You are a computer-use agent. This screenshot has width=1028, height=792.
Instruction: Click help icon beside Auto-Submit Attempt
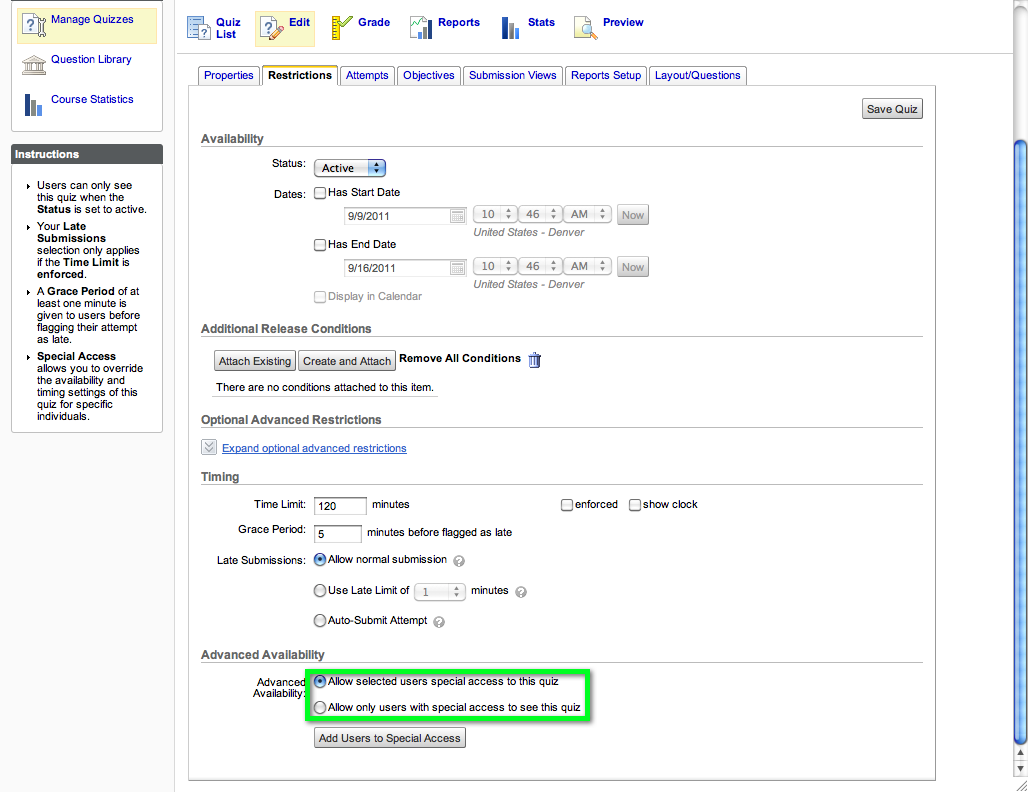(439, 622)
